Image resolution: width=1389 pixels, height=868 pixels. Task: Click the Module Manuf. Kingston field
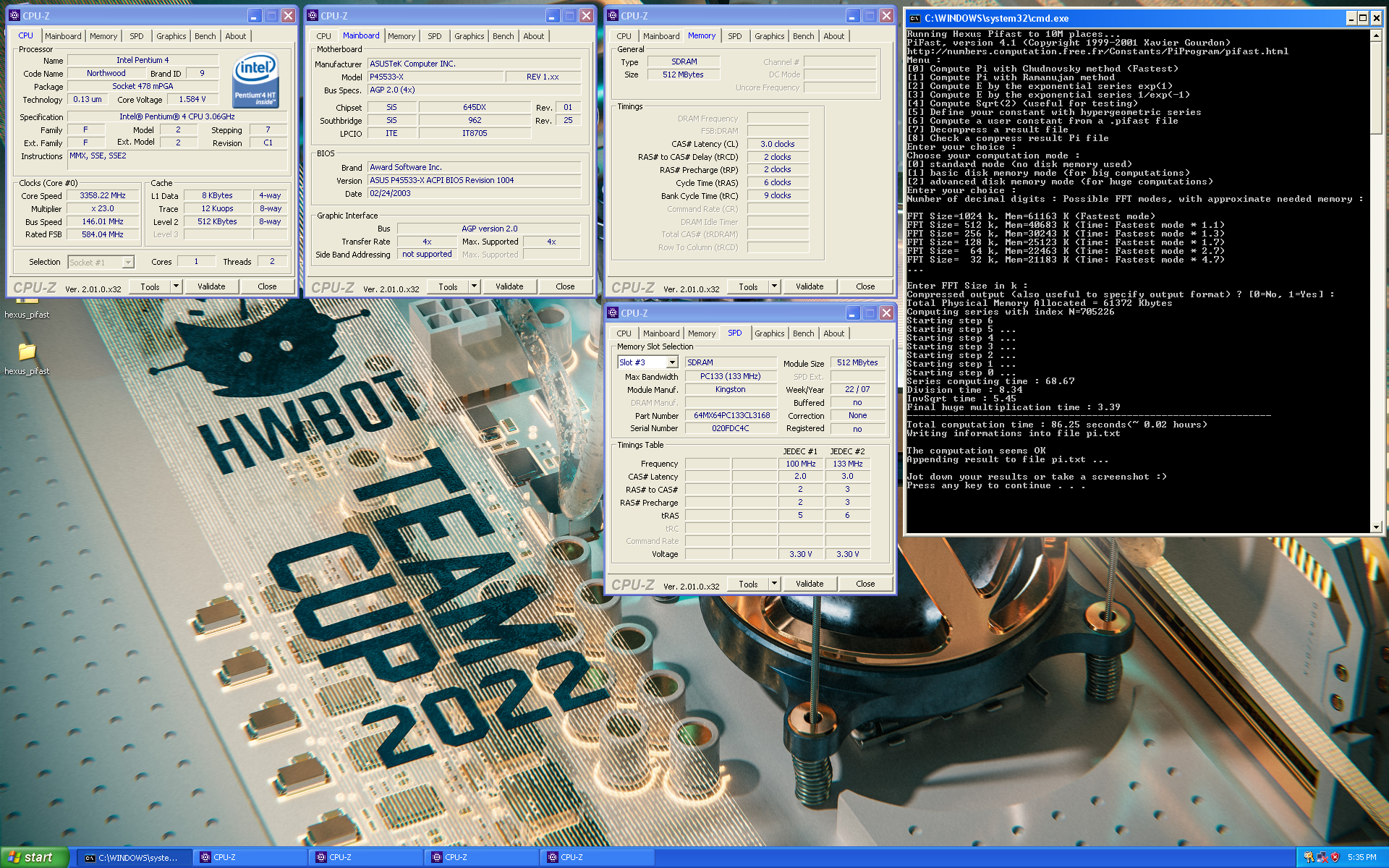[731, 389]
